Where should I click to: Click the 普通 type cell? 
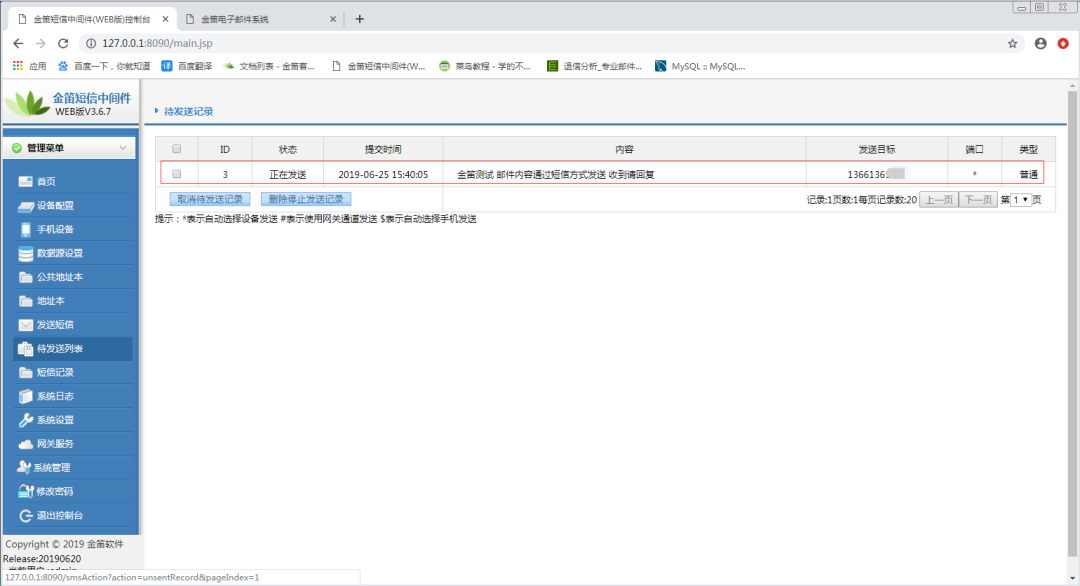(1028, 174)
